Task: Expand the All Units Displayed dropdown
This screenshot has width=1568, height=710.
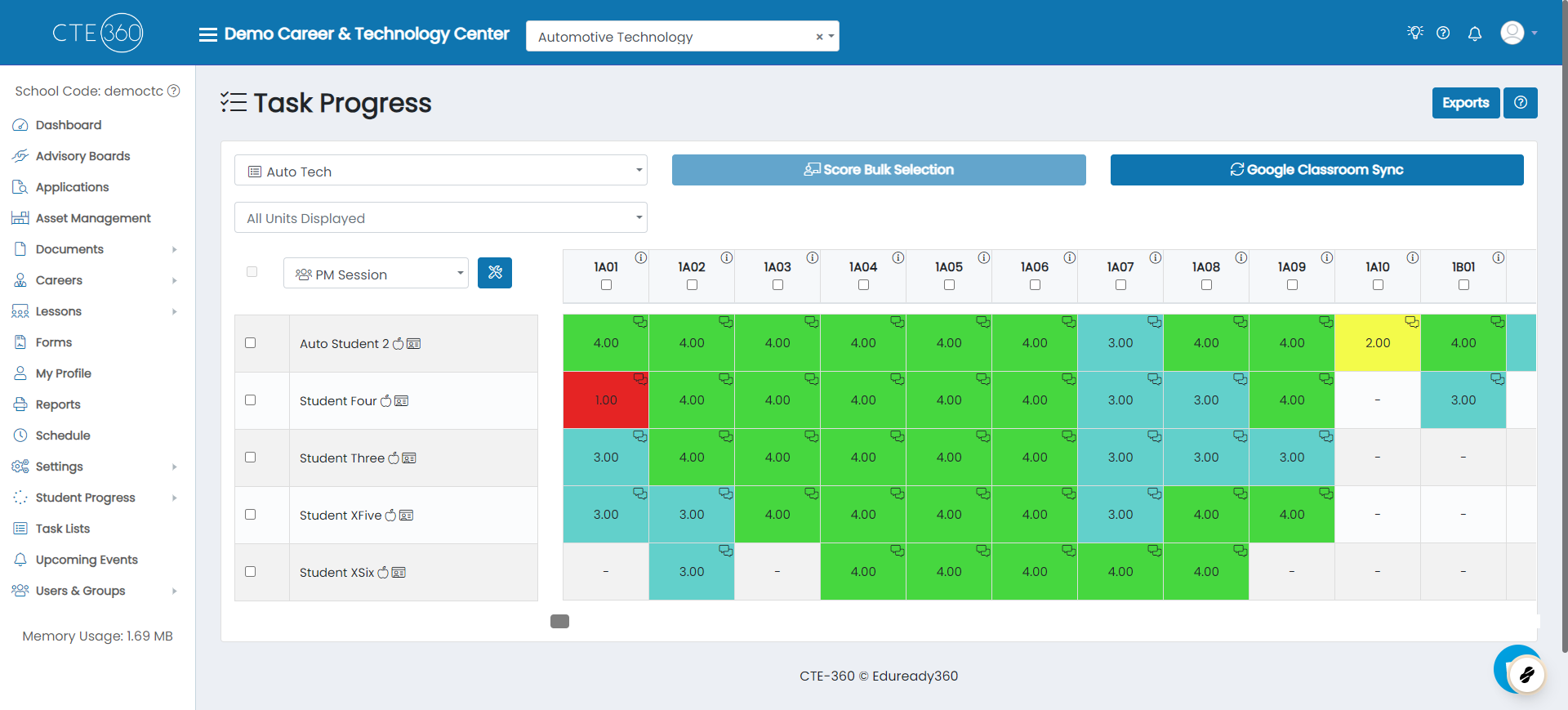Action: coord(441,218)
